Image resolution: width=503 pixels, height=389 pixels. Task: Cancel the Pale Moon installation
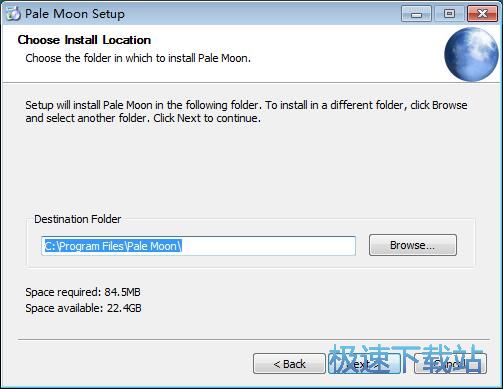[x=450, y=364]
